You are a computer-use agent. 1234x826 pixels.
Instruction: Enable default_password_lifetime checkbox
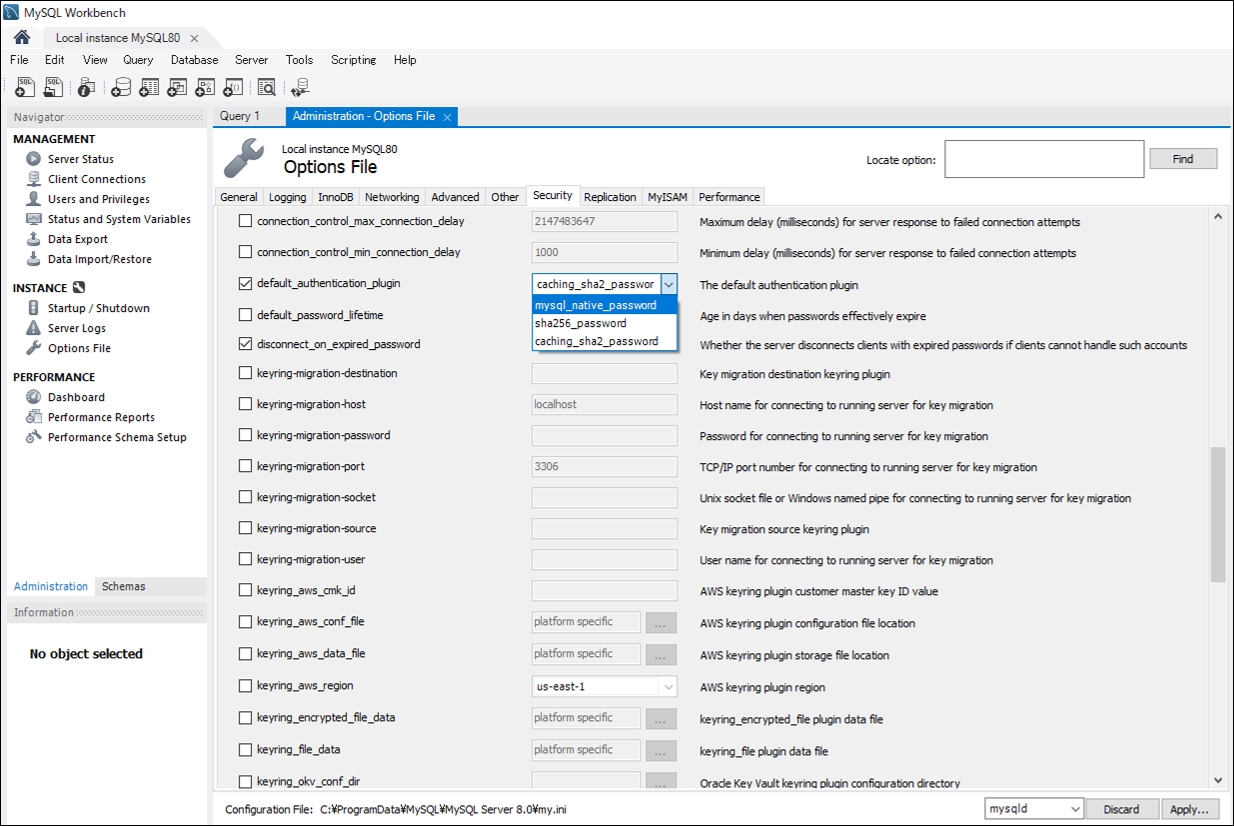[245, 315]
